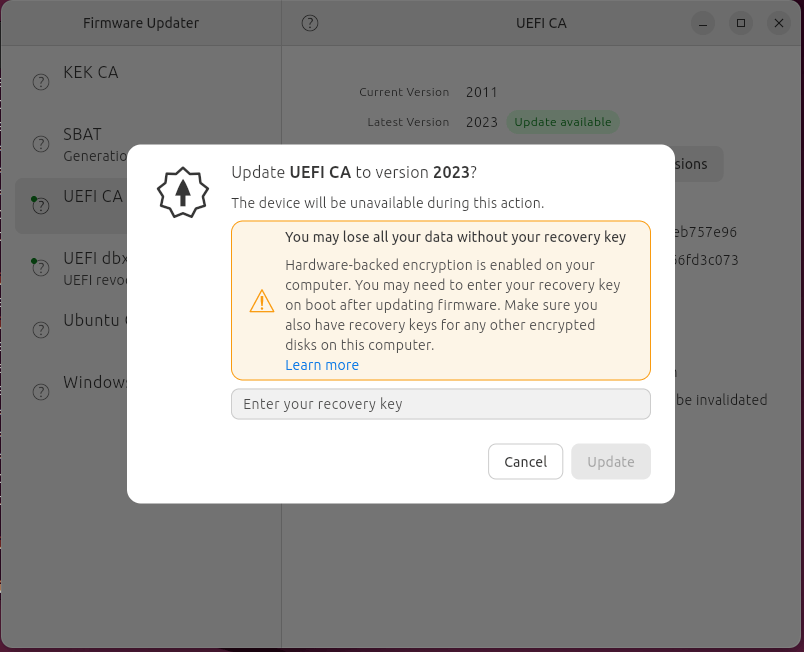Screen dimensions: 804x652
Task: Open the Learn more link
Action: point(322,365)
